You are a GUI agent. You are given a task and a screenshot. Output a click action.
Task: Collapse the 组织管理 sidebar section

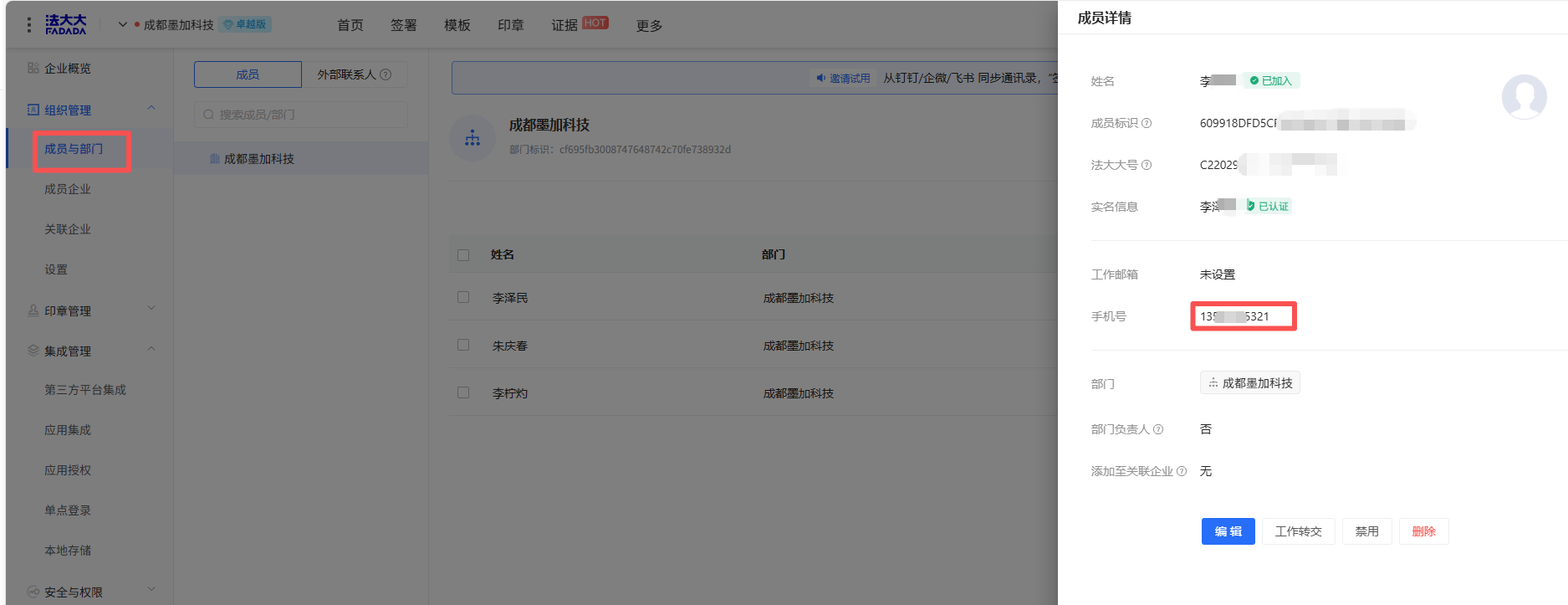[x=151, y=109]
